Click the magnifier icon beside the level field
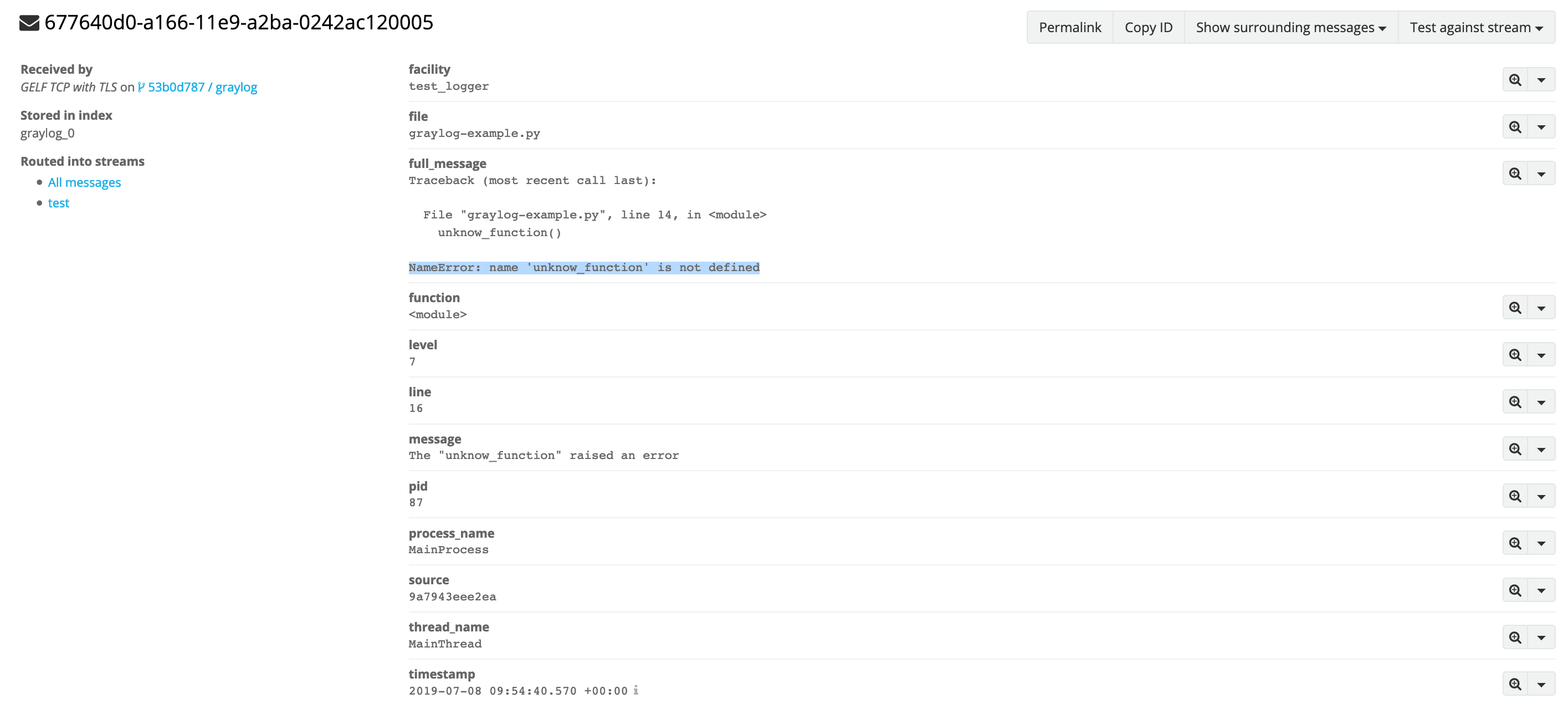1568x714 pixels. (1514, 354)
